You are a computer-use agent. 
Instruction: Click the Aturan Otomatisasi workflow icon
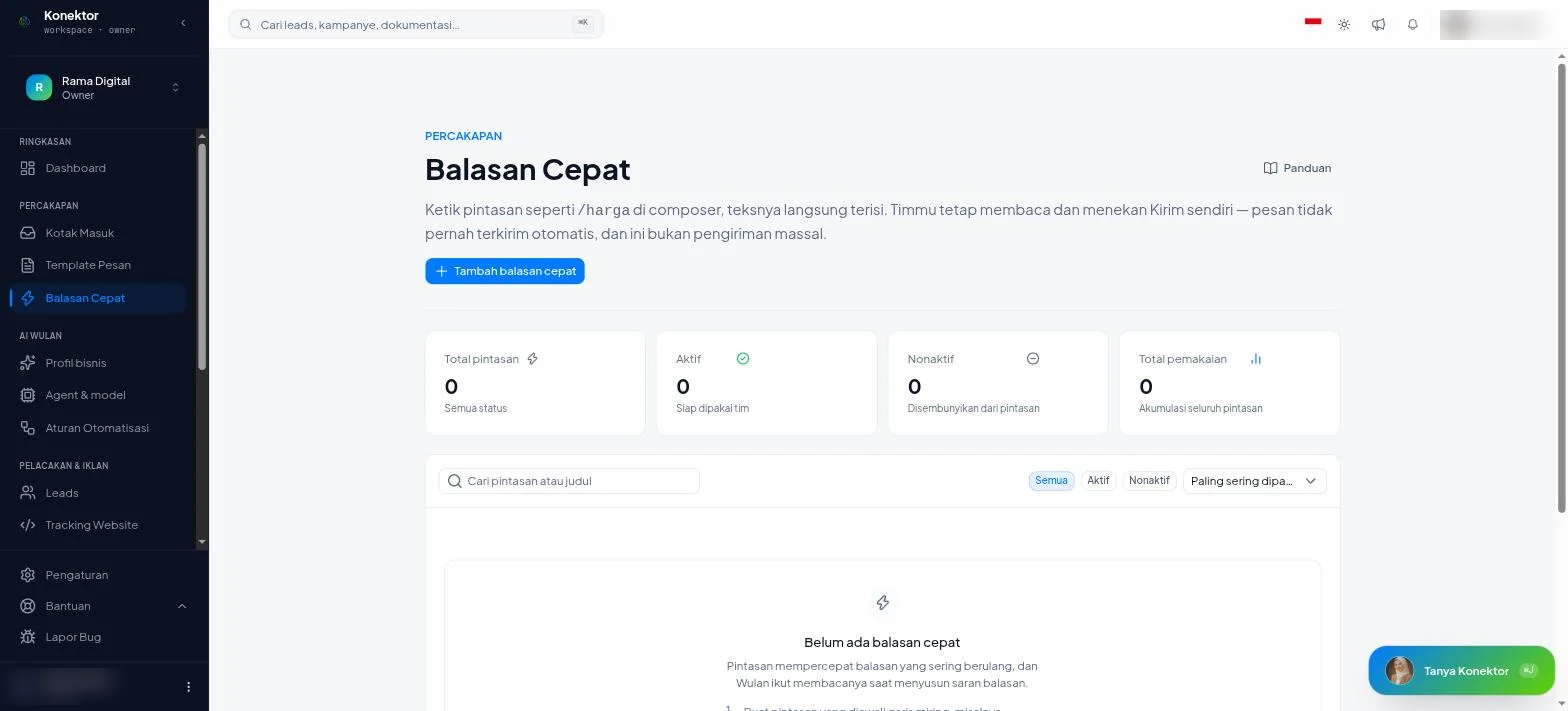(28, 428)
